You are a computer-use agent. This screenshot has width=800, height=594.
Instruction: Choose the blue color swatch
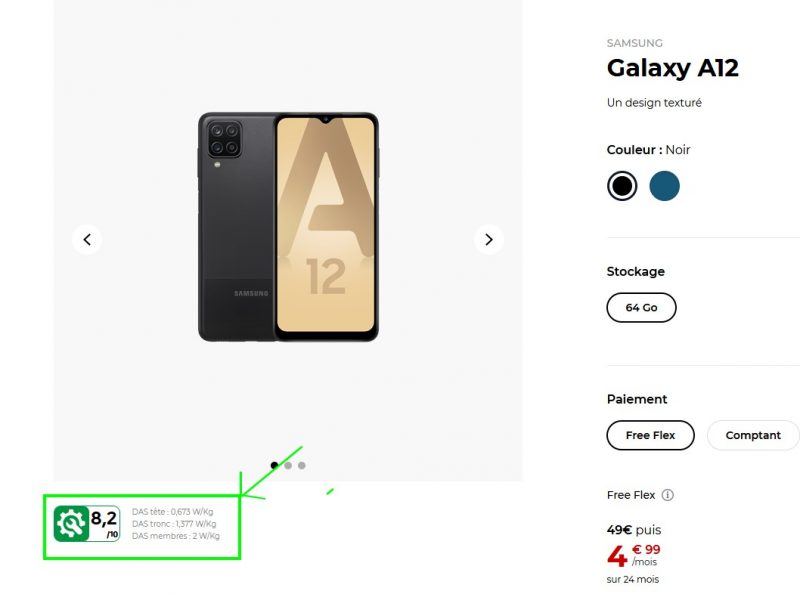pos(665,186)
